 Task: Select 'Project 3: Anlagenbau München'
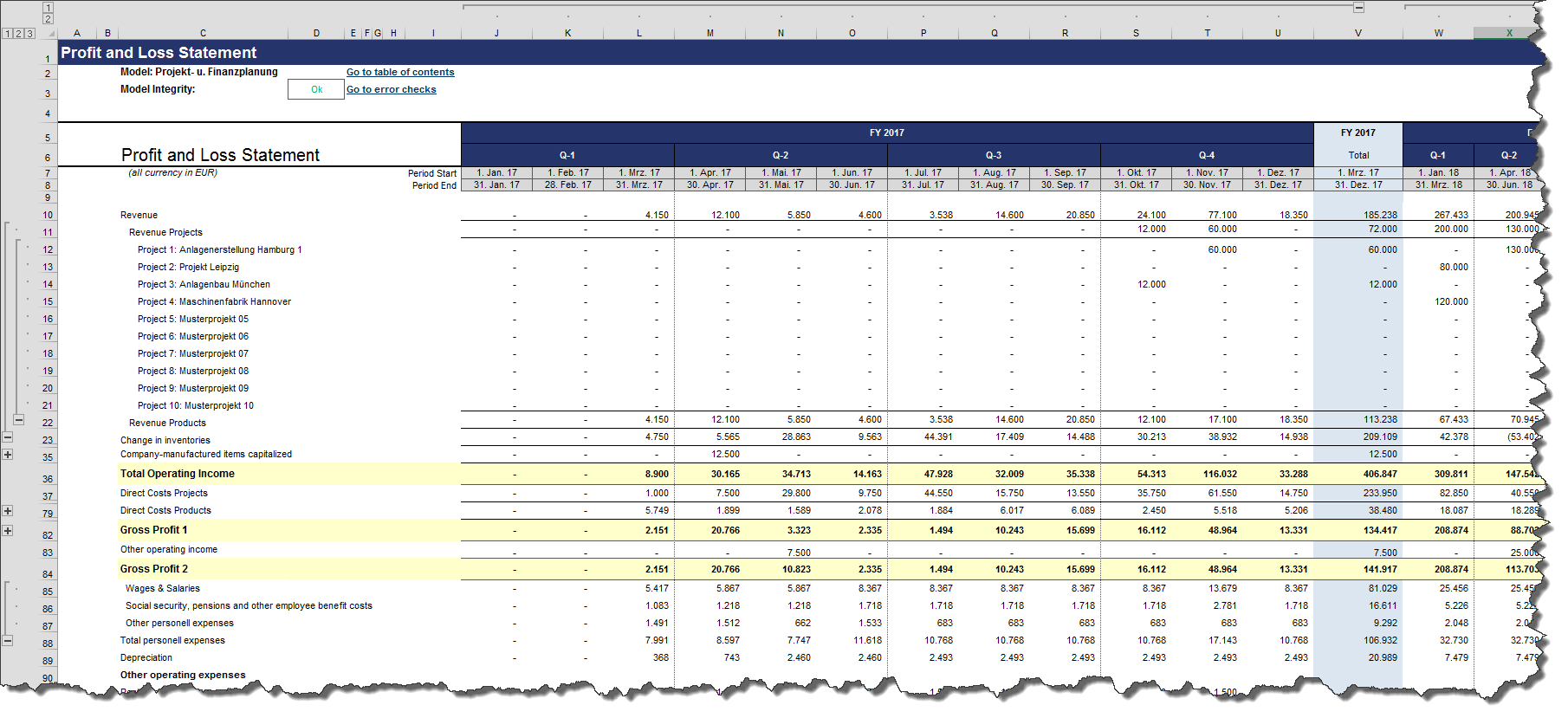click(204, 284)
